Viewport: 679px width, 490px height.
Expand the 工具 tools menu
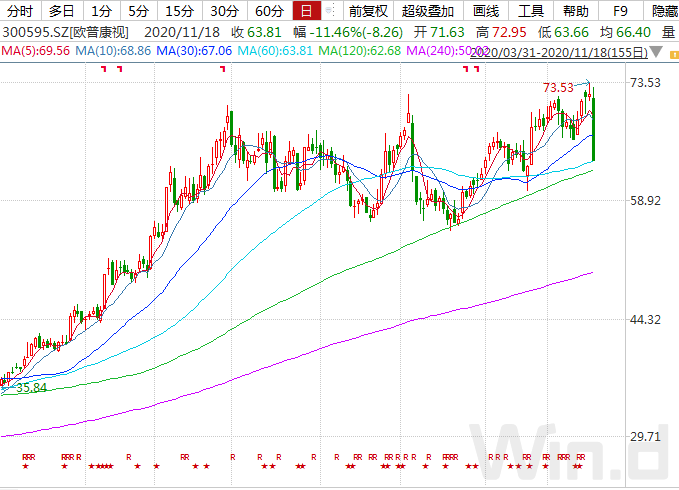(x=531, y=12)
